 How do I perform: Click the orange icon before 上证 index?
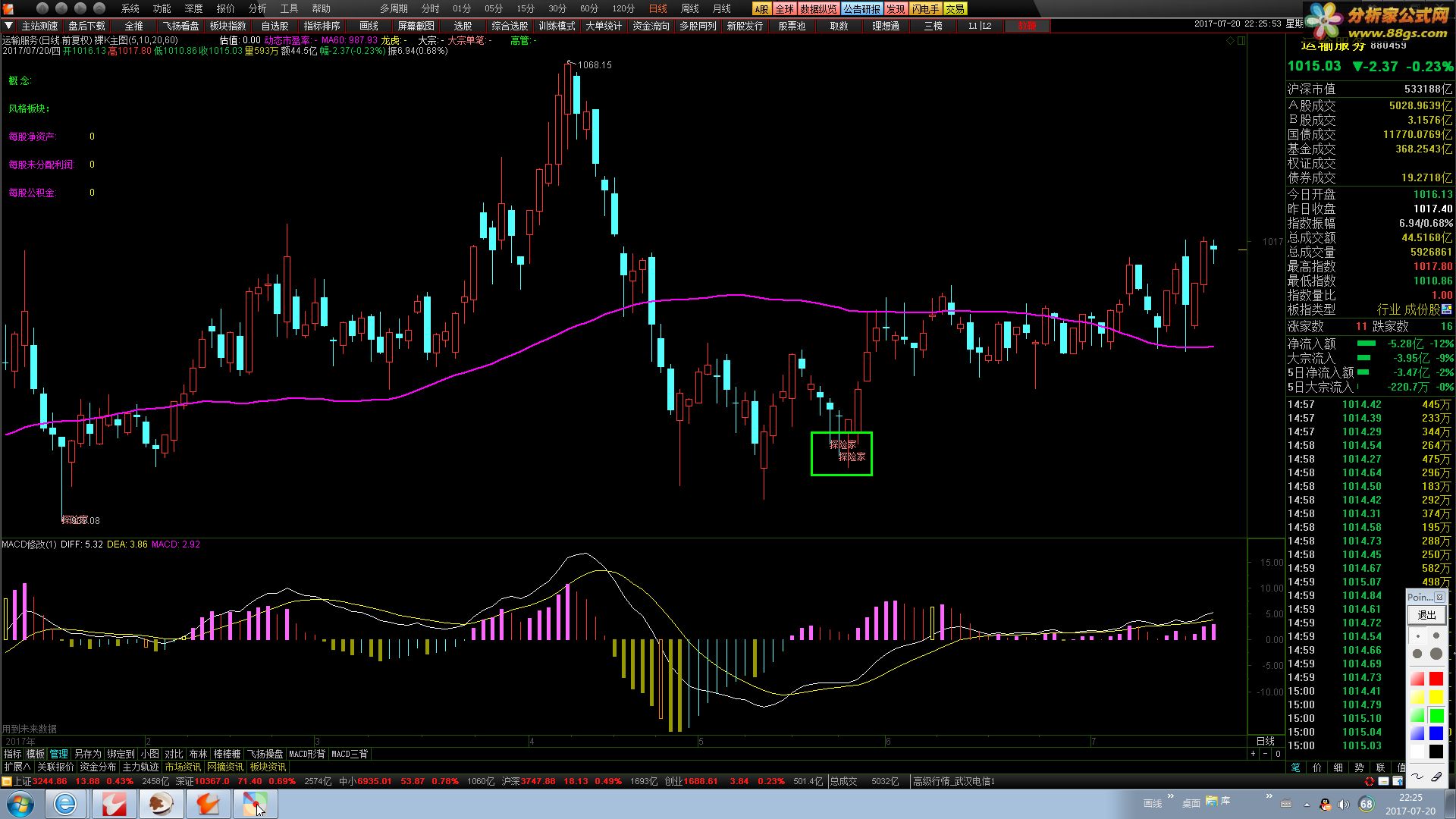click(7, 781)
